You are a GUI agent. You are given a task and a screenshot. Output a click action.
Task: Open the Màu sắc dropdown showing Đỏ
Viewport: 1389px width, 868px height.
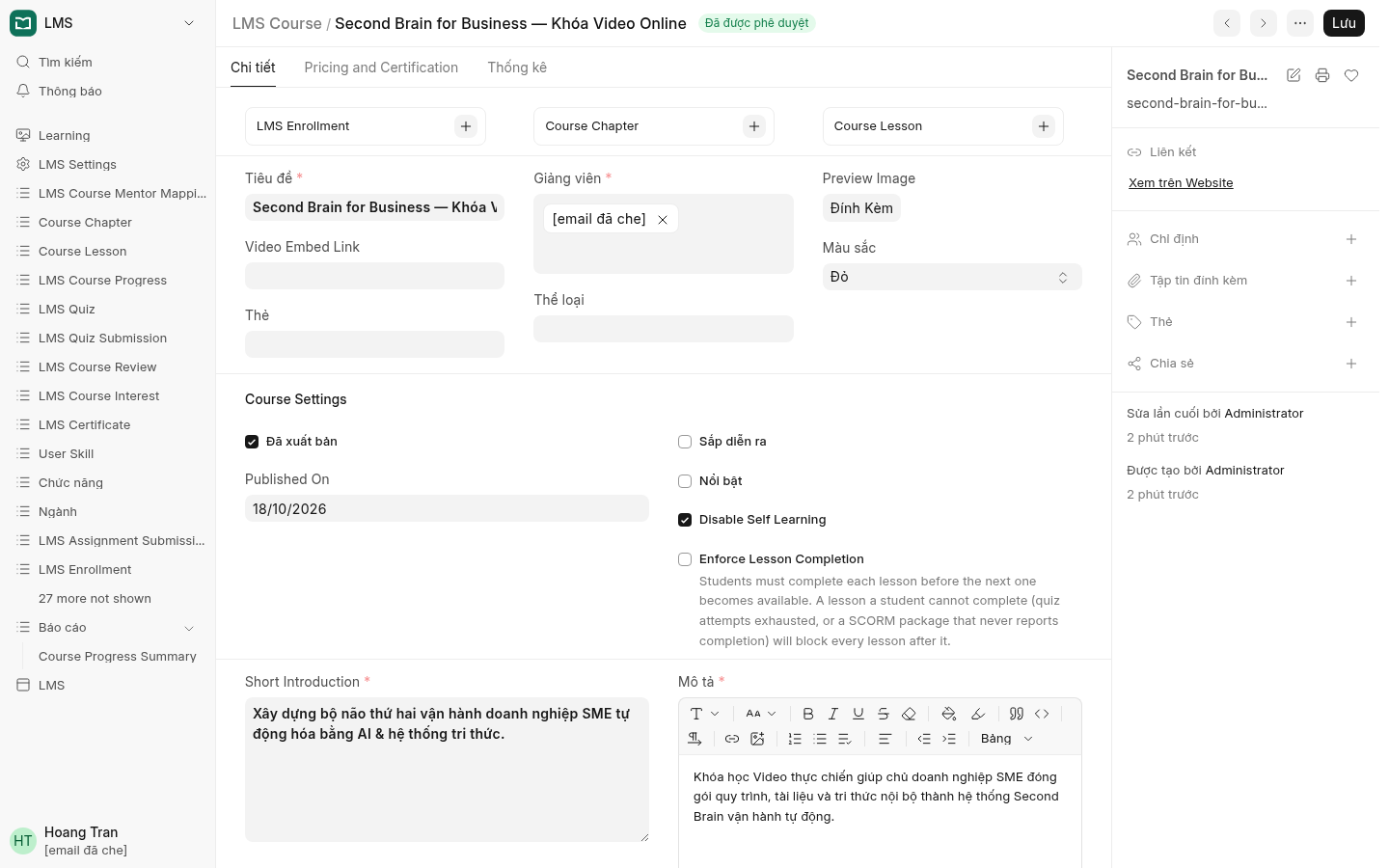click(952, 277)
